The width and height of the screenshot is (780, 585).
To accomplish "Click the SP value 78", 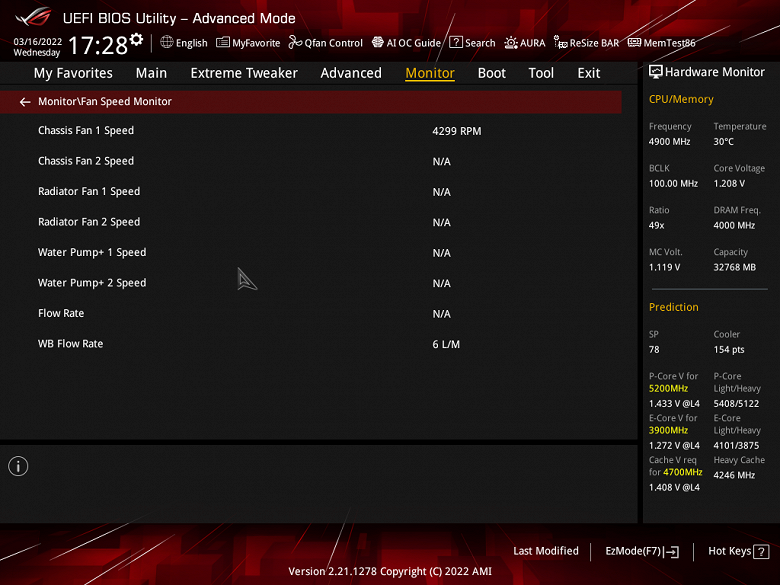I will tap(654, 350).
